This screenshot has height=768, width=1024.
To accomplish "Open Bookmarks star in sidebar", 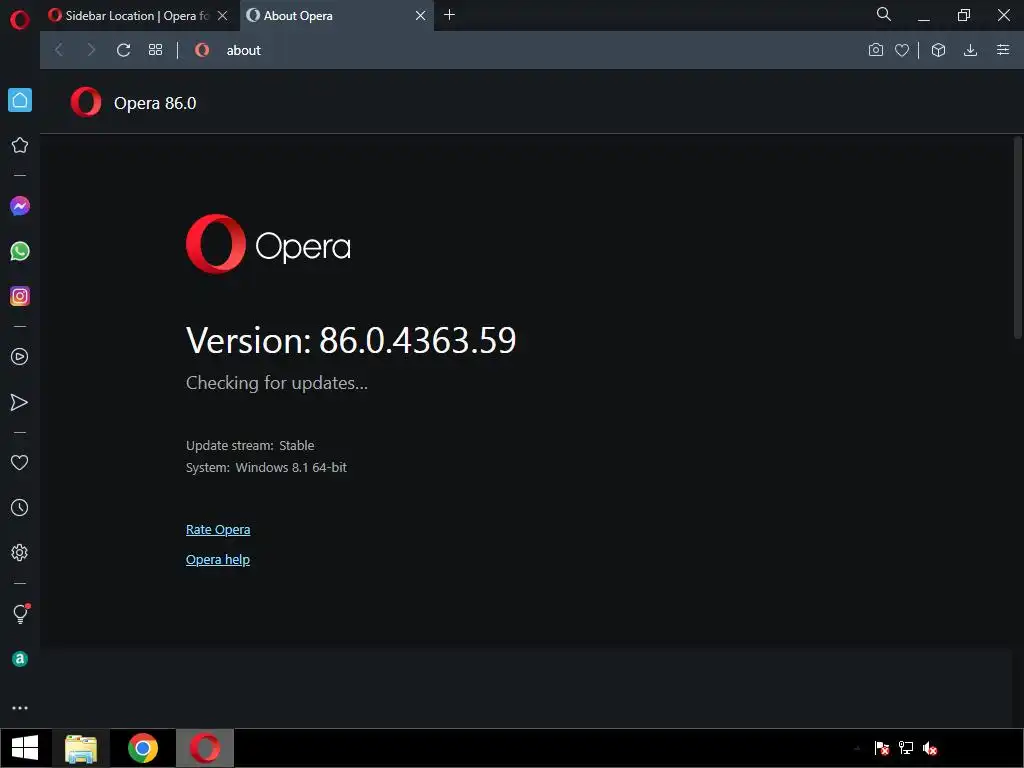I will 20,145.
